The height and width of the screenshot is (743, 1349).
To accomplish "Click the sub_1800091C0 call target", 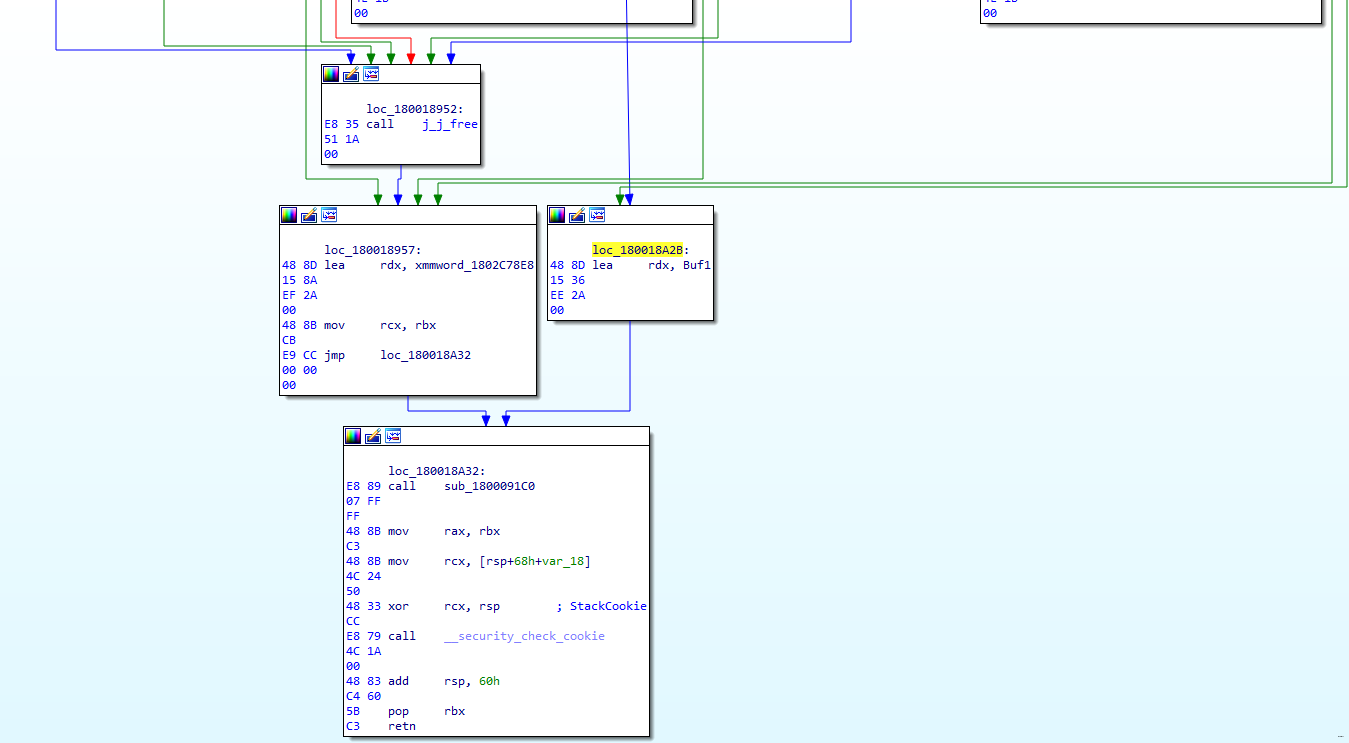I will click(x=493, y=486).
